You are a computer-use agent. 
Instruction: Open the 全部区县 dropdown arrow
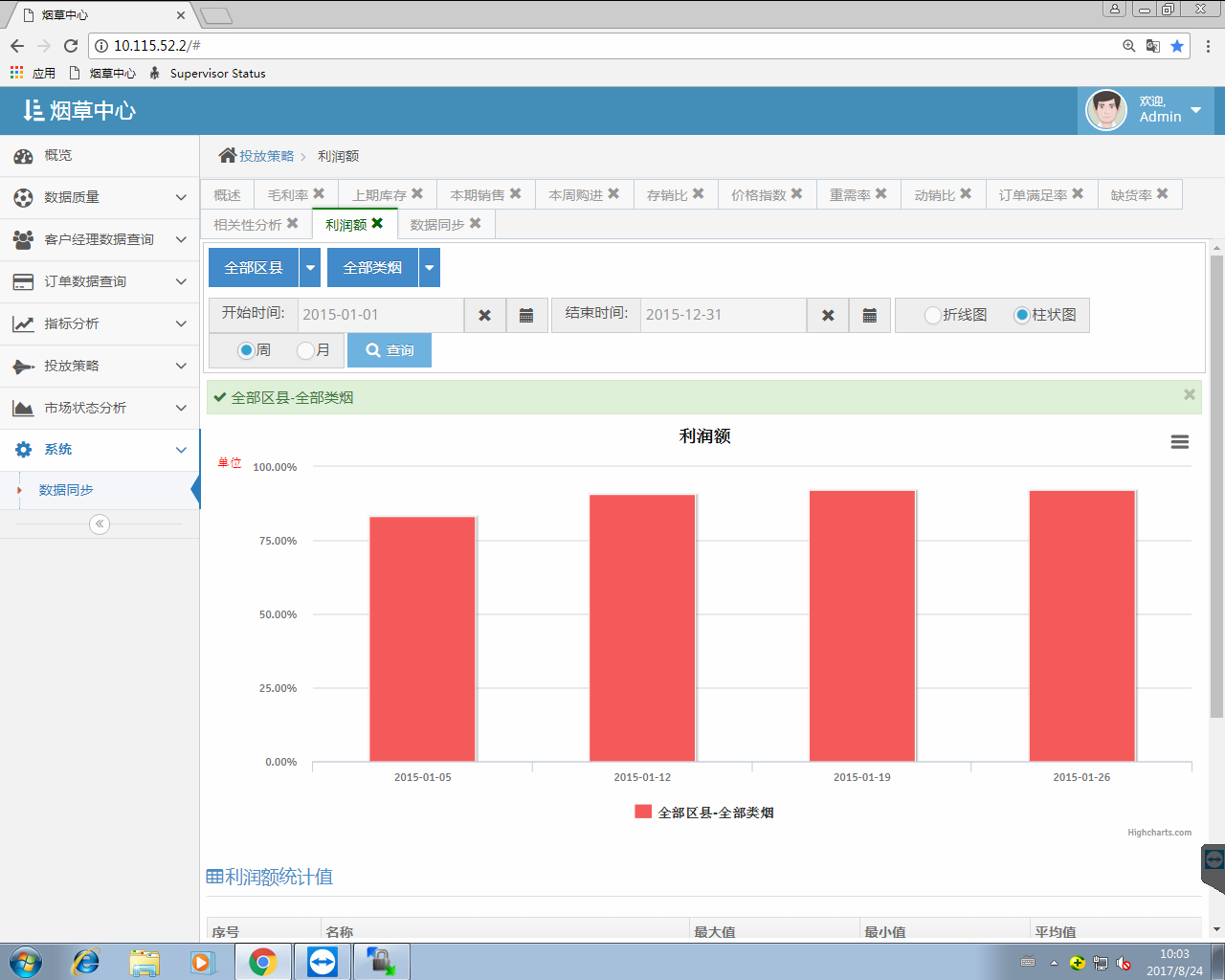pos(310,268)
